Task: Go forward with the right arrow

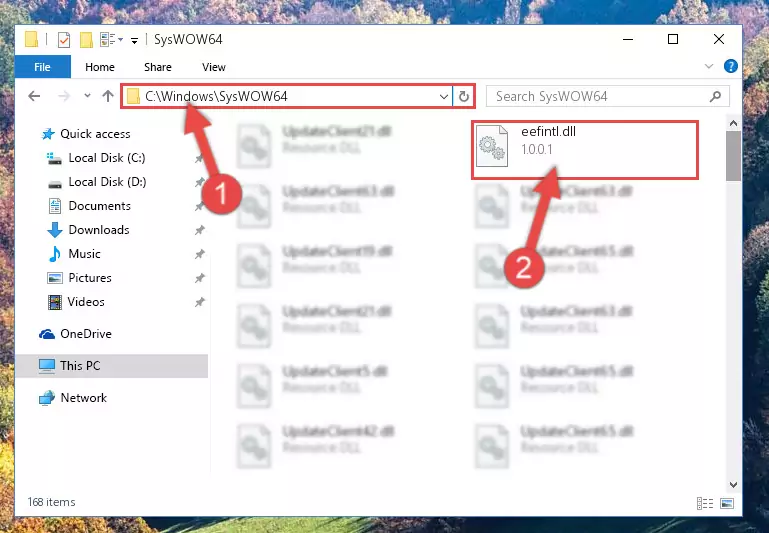Action: pos(64,96)
